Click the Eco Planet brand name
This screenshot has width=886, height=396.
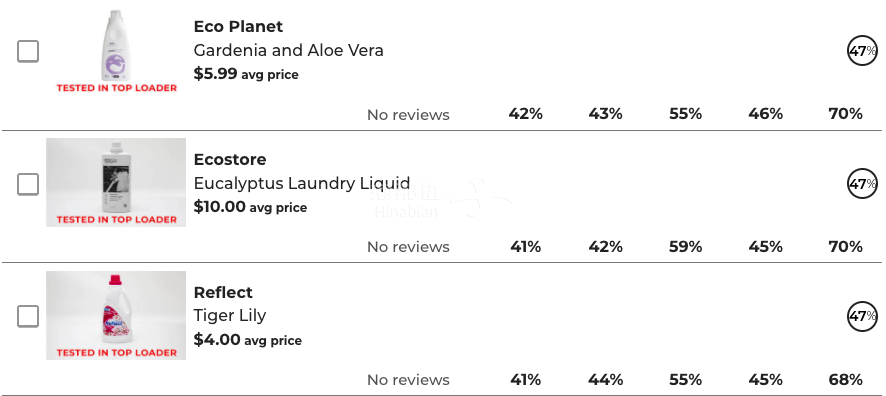(x=238, y=27)
